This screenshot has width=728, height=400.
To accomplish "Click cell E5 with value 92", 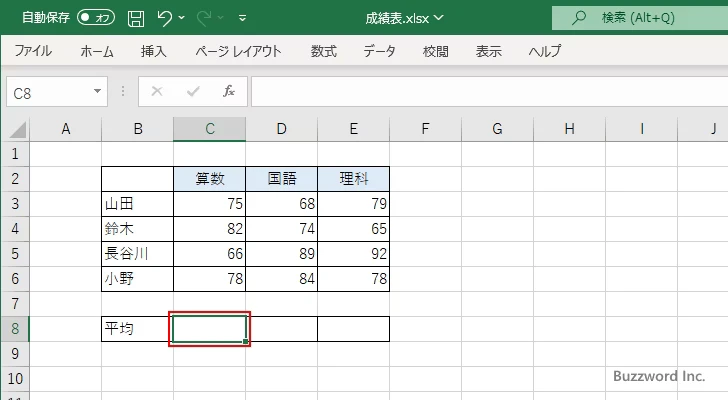I will pyautogui.click(x=353, y=254).
